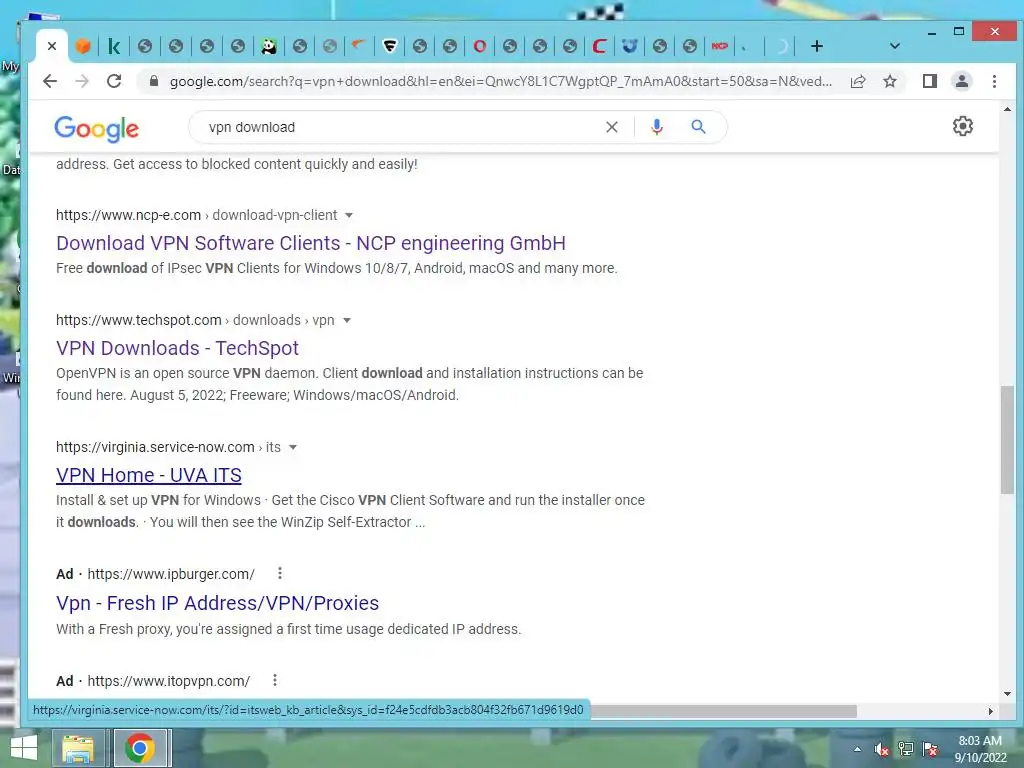The width and height of the screenshot is (1024, 768).
Task: Open the Chrome three-dot menu
Action: coord(994,81)
